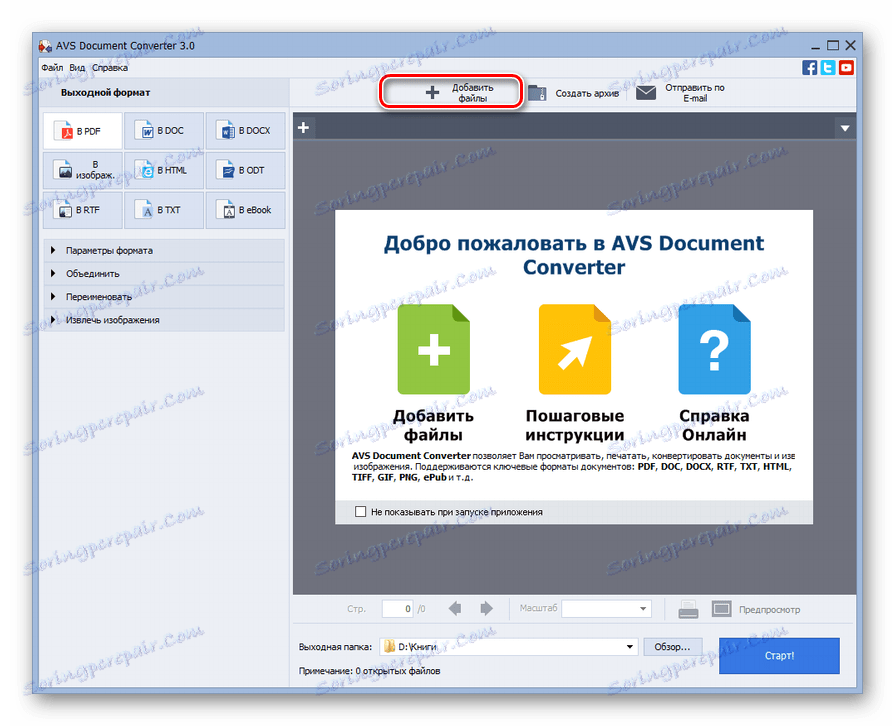Expand the Merge (Объединить) section

164,274
